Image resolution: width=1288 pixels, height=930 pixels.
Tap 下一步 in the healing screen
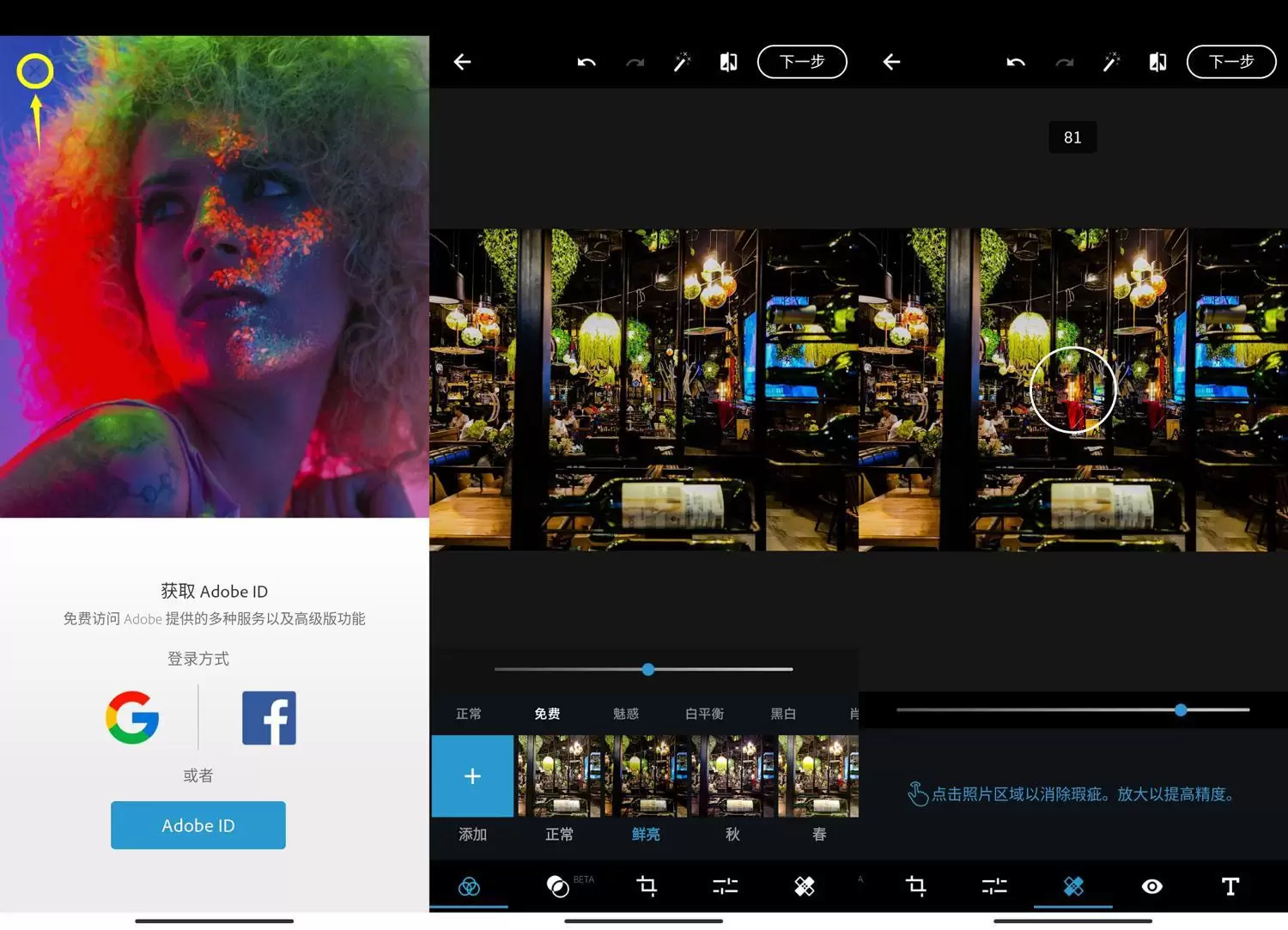tap(1231, 62)
